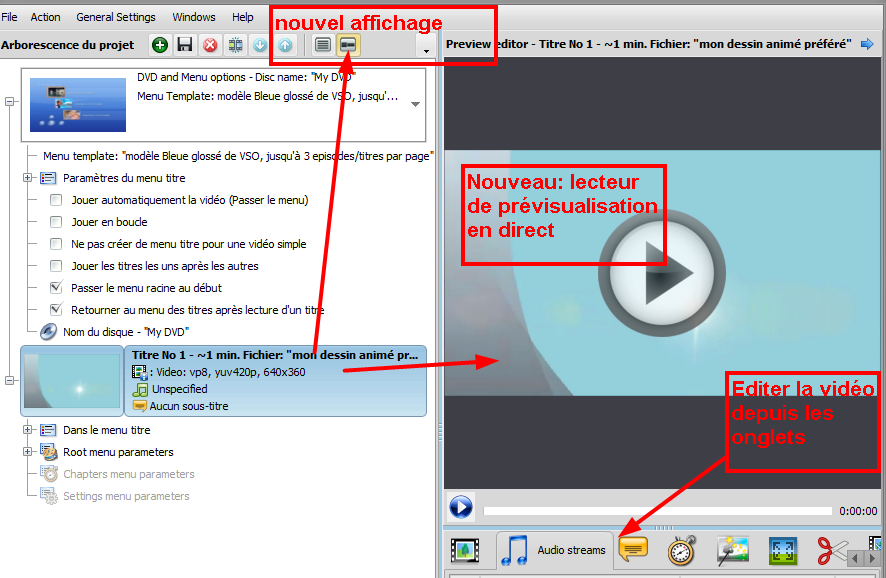Open the Menu Template dropdown arrow
886x578 pixels.
[x=415, y=104]
